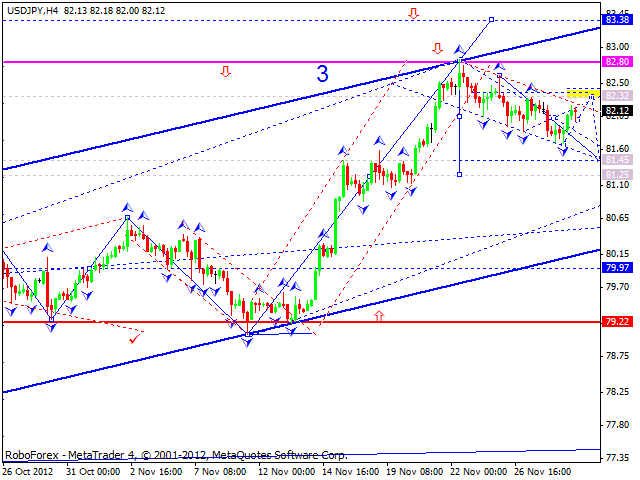
Task: Click the 12 Nov 00:00 time axis label
Action: (287, 472)
